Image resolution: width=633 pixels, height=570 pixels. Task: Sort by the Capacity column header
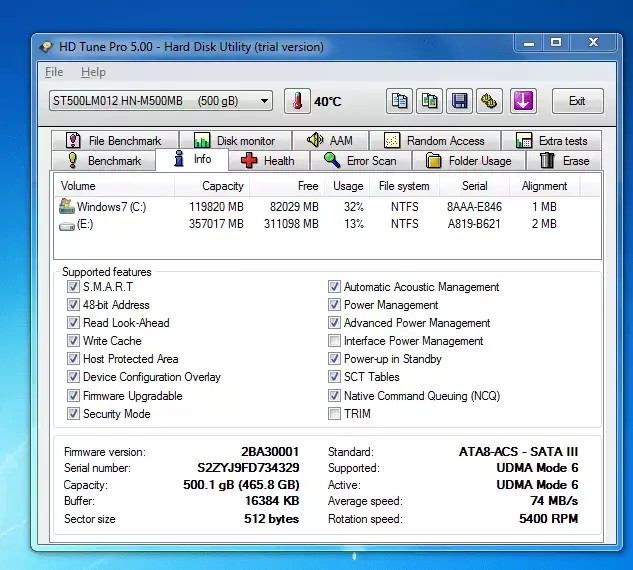point(212,186)
